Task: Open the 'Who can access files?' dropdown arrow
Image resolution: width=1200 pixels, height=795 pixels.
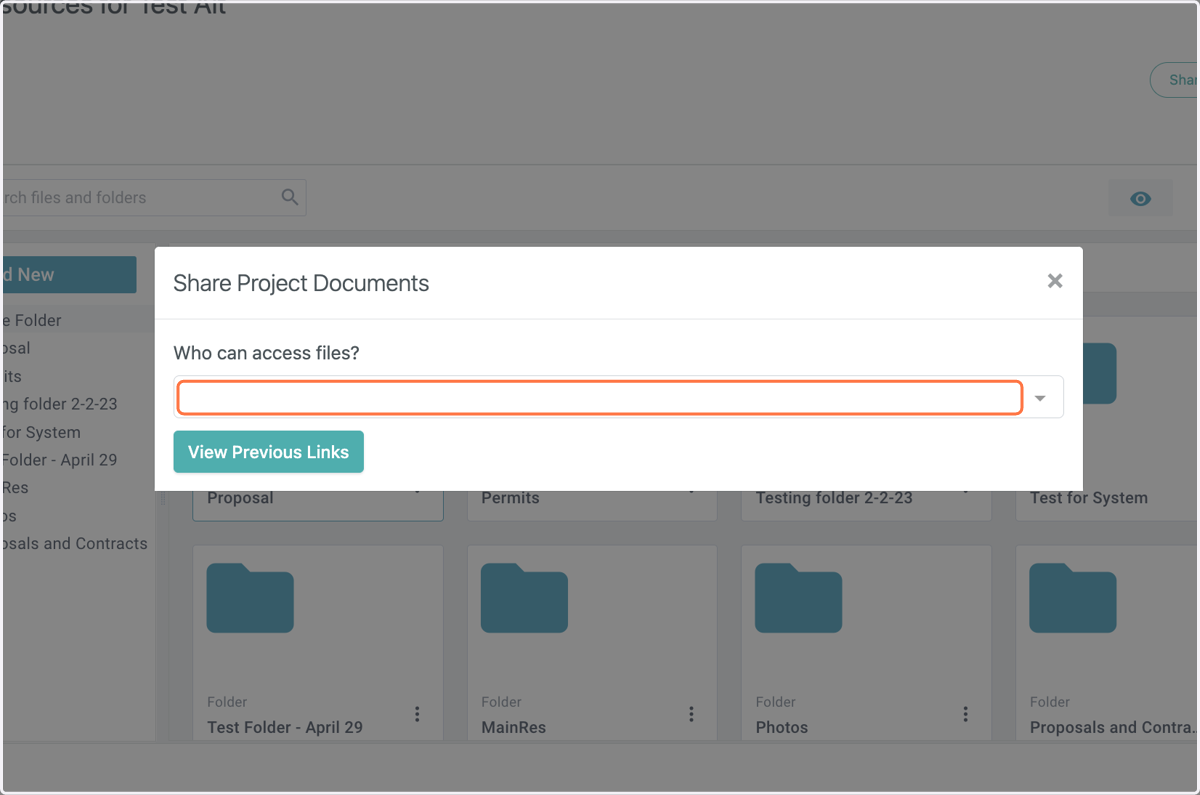Action: pos(1040,398)
